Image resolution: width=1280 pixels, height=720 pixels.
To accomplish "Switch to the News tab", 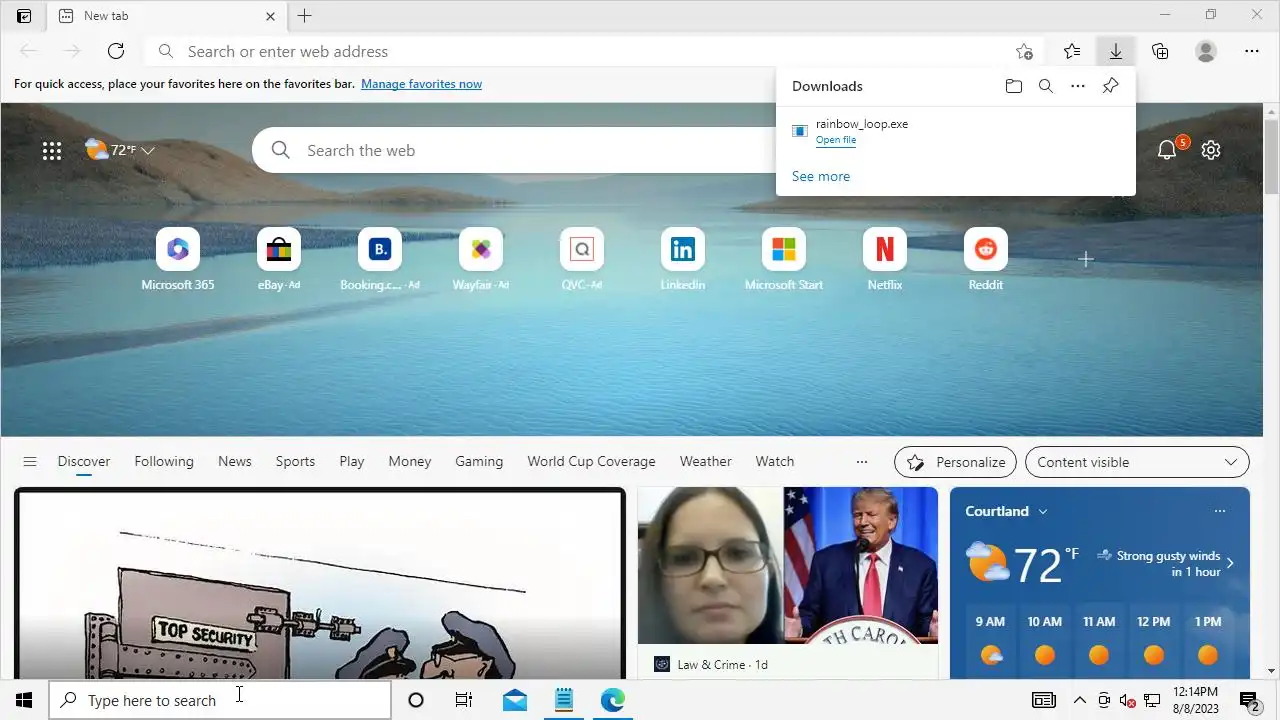I will click(235, 461).
